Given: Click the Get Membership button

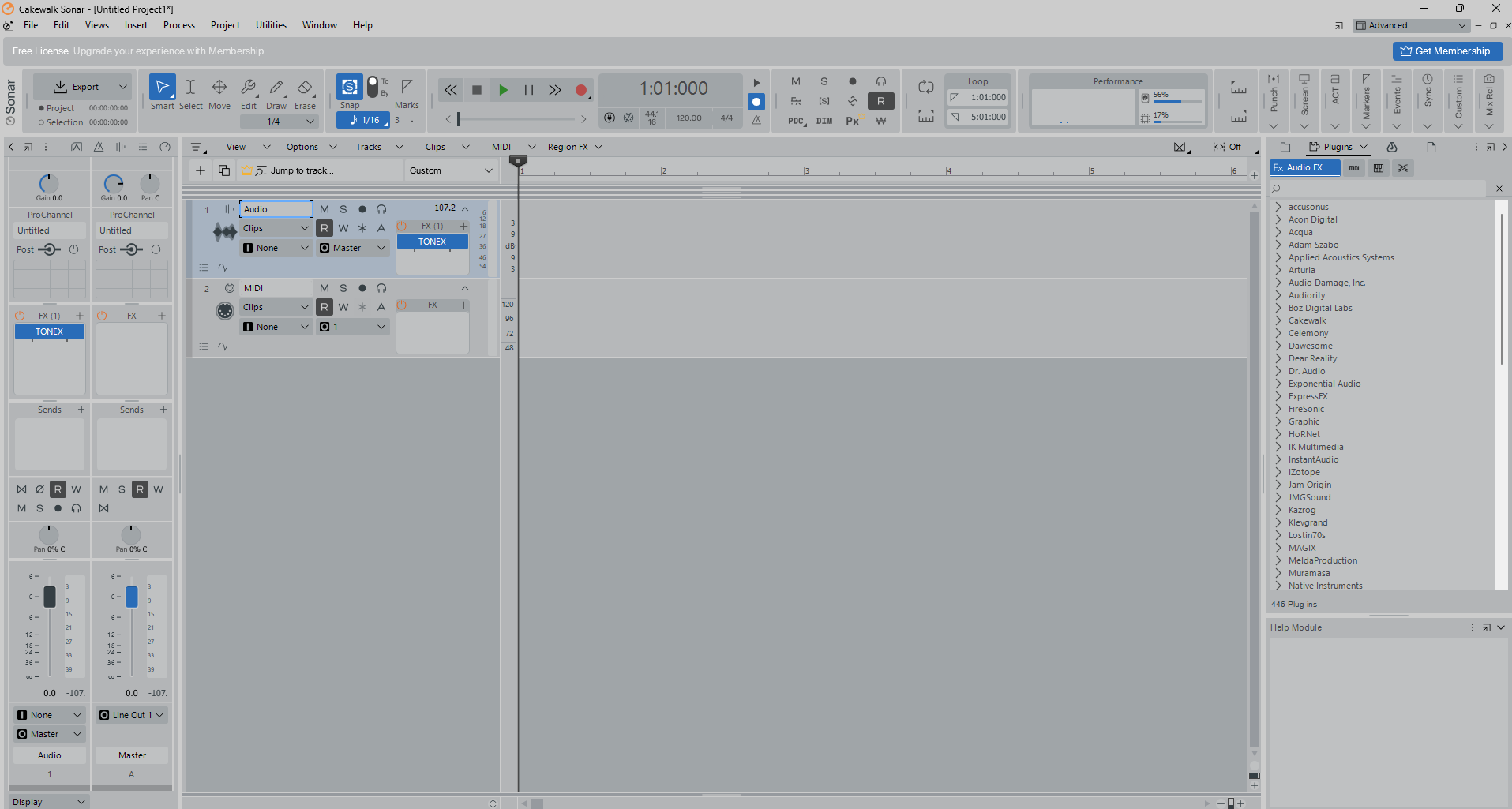Looking at the screenshot, I should point(1447,51).
